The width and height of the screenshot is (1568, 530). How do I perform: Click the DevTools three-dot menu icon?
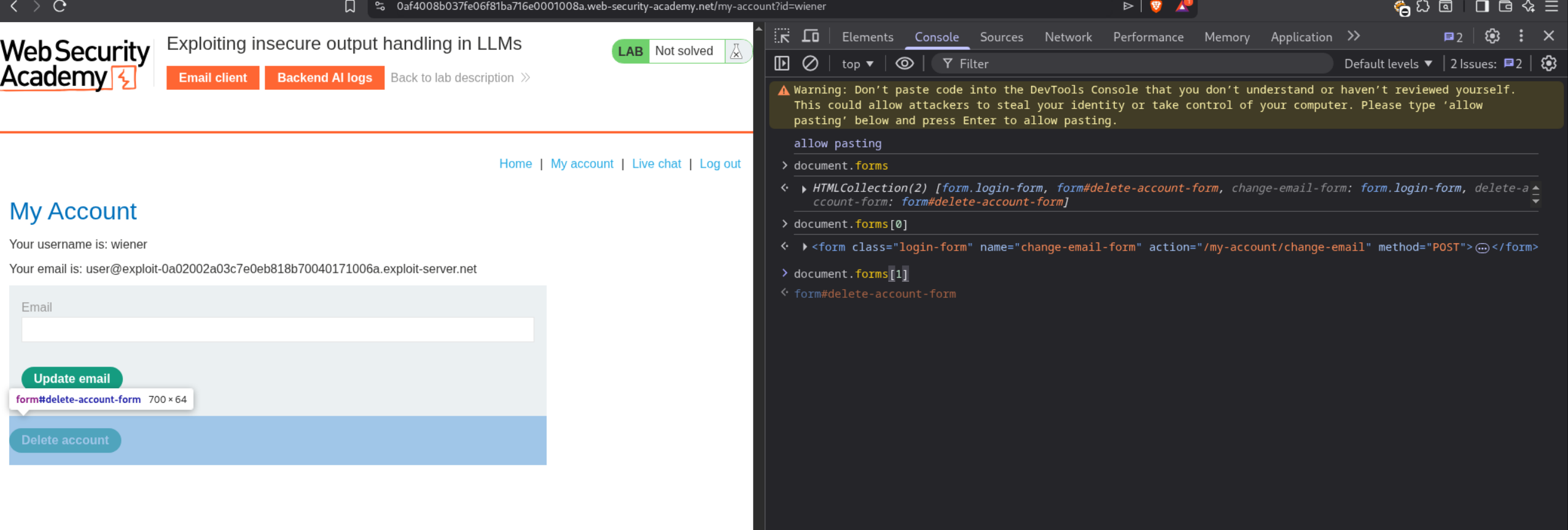(x=1521, y=36)
